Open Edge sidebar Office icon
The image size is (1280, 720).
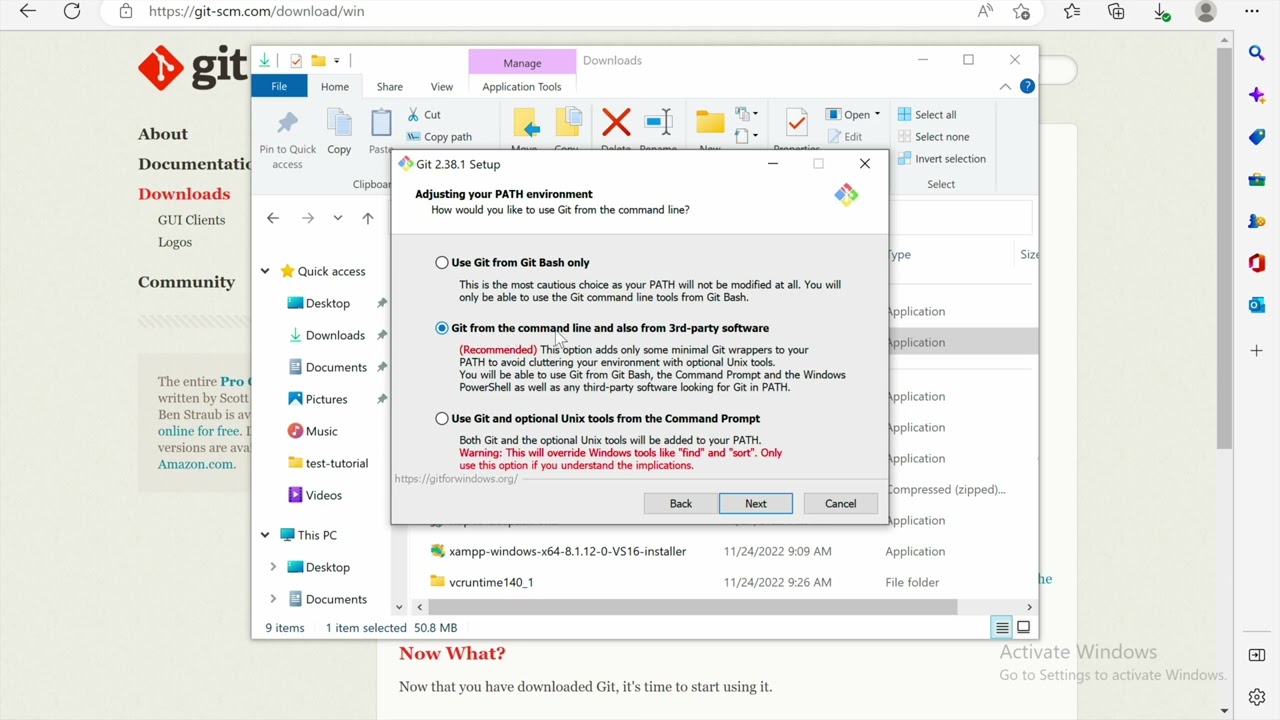coord(1257,263)
